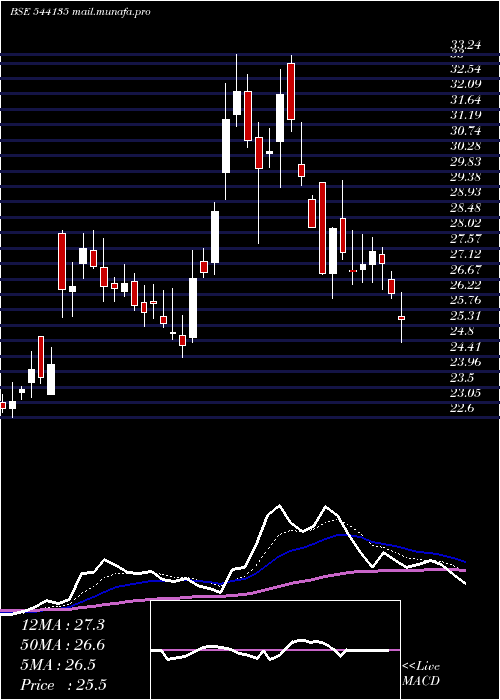500x700 pixels.
Task: Click the 32.54 price axis label
Action: point(466,70)
